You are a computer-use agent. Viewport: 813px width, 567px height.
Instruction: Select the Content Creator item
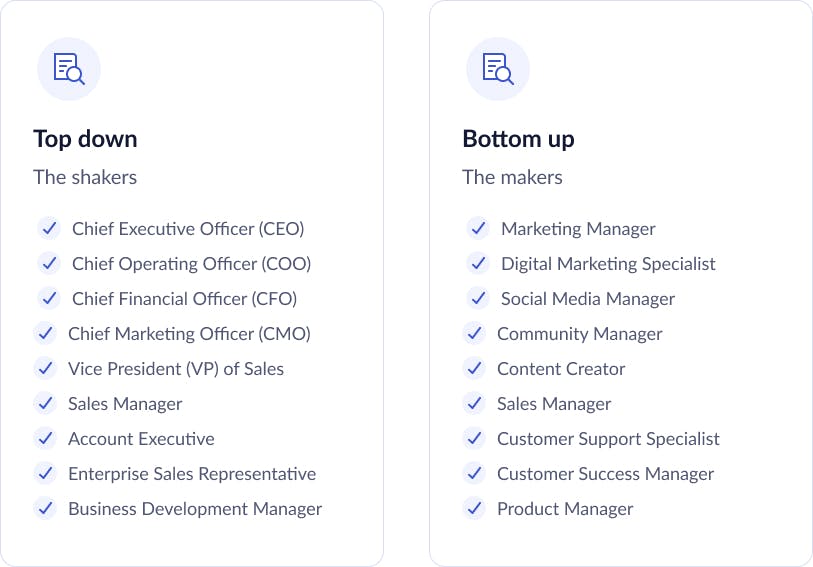561,368
